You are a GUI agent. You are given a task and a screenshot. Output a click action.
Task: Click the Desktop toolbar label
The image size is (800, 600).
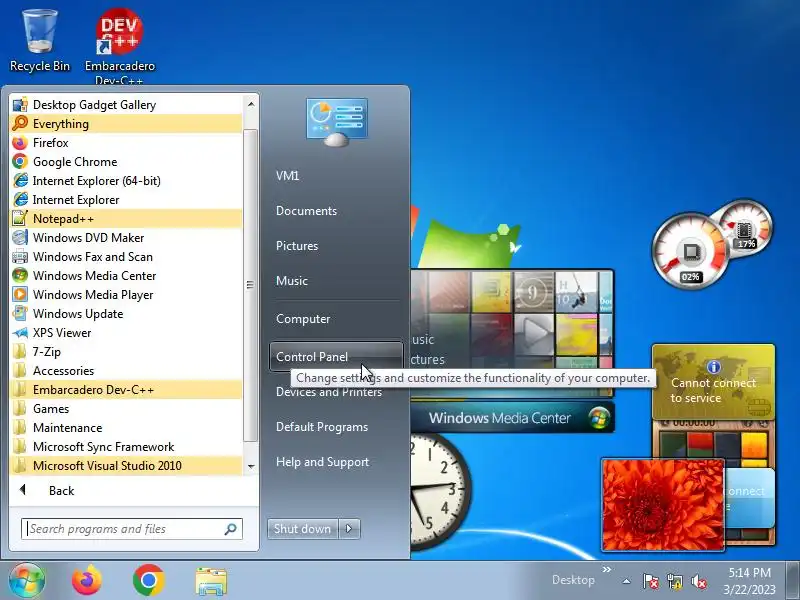pyautogui.click(x=573, y=580)
